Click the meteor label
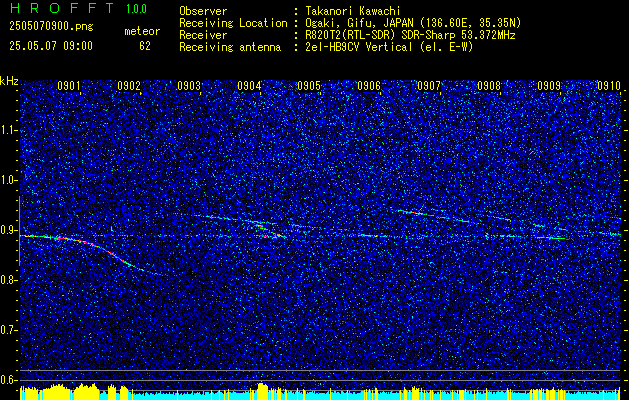The height and width of the screenshot is (400, 629). tap(142, 31)
